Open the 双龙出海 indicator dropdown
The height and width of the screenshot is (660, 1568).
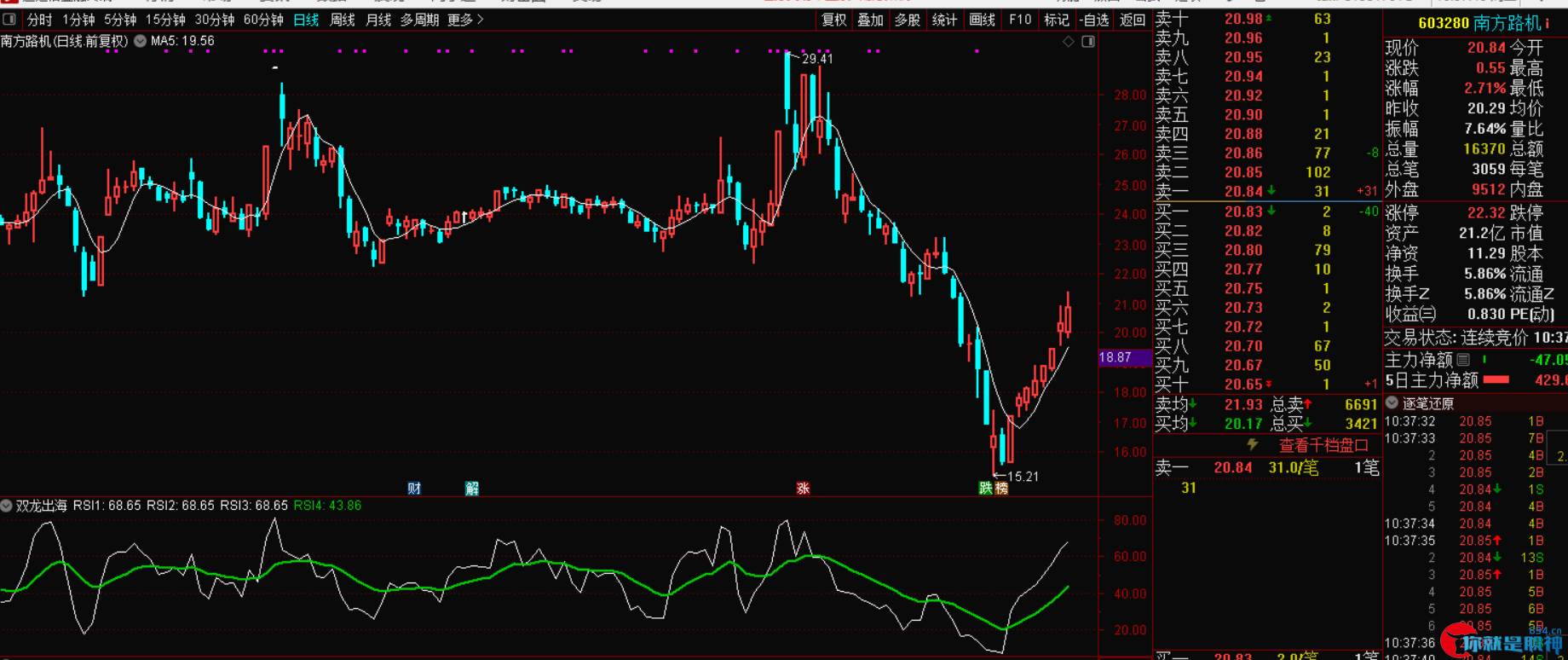[7, 506]
